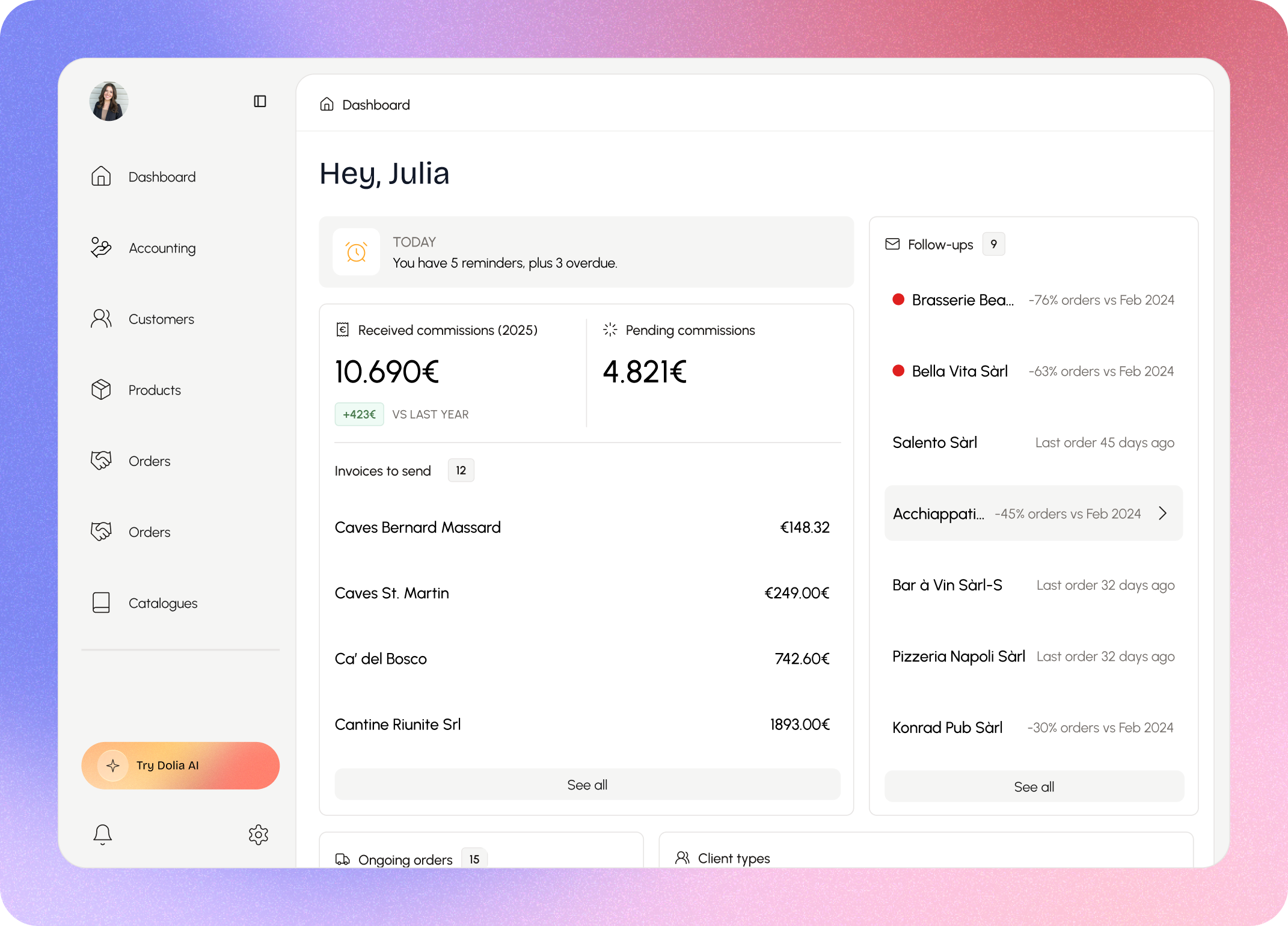Screen dimensions: 1288x926
Task: Click the Follow-ups envelope icon
Action: (x=892, y=244)
